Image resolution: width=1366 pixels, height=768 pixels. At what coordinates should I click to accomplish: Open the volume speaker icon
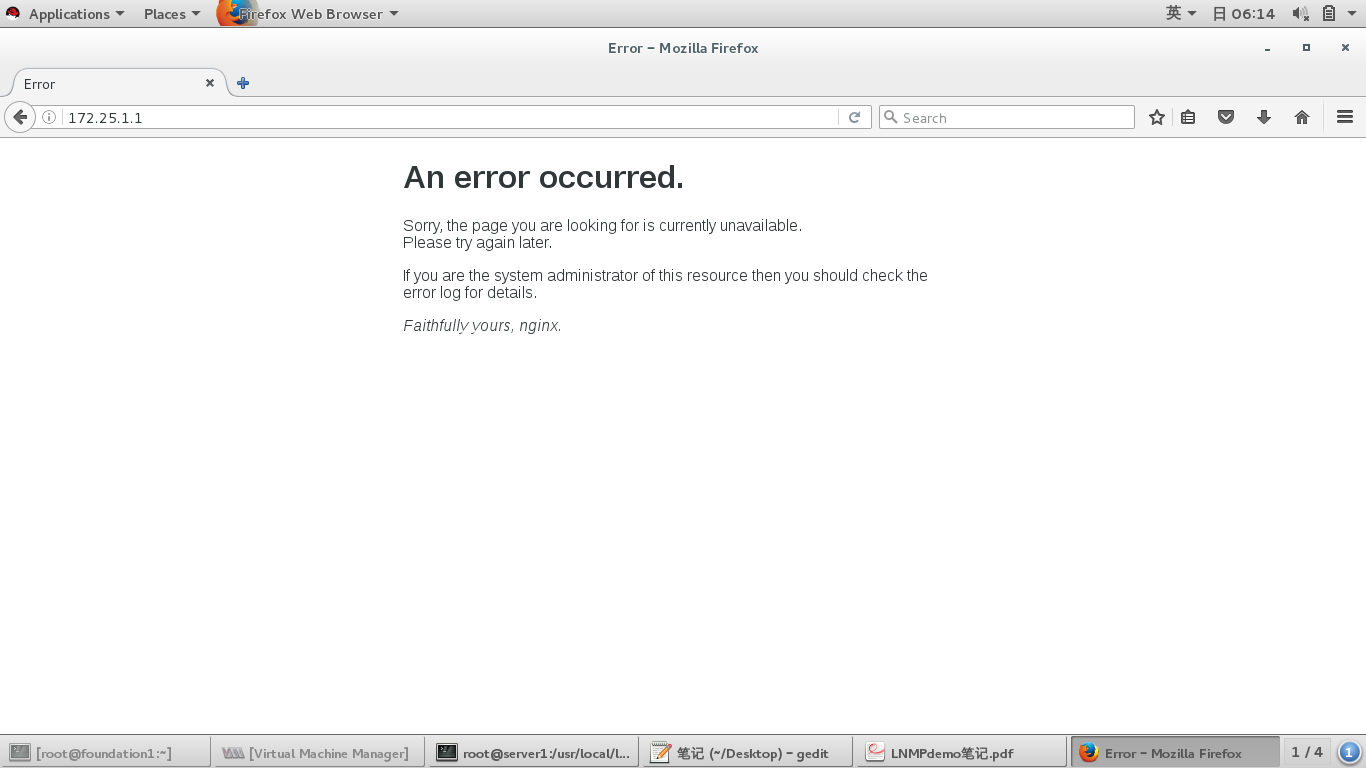point(1300,13)
